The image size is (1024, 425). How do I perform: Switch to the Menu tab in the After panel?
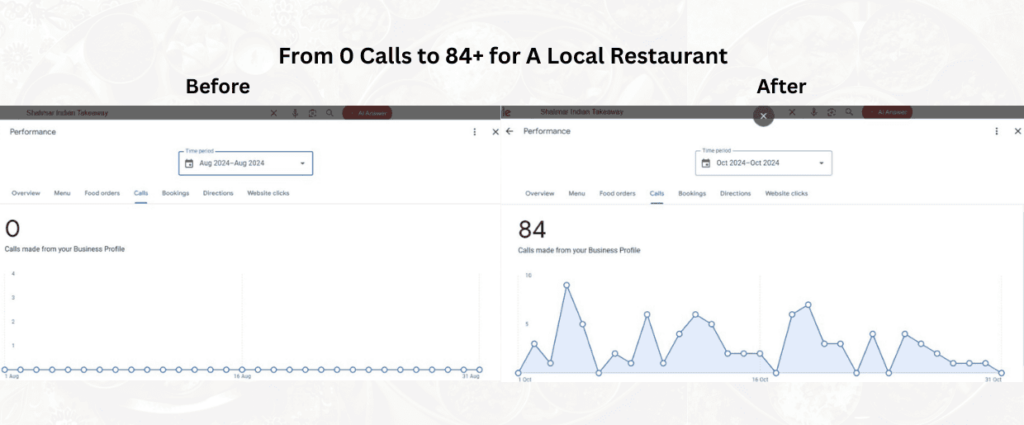(x=577, y=193)
